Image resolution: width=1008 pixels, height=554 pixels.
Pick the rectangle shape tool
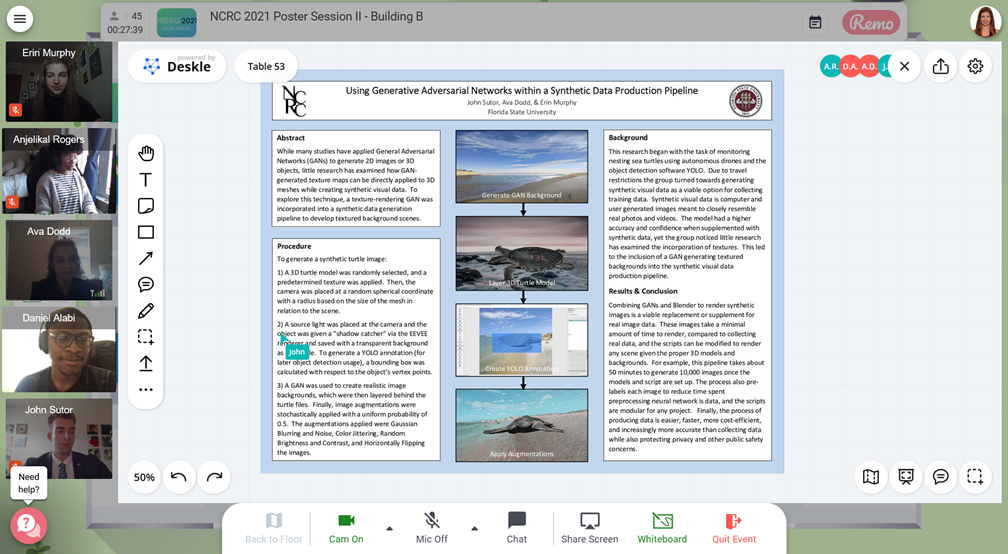[146, 232]
